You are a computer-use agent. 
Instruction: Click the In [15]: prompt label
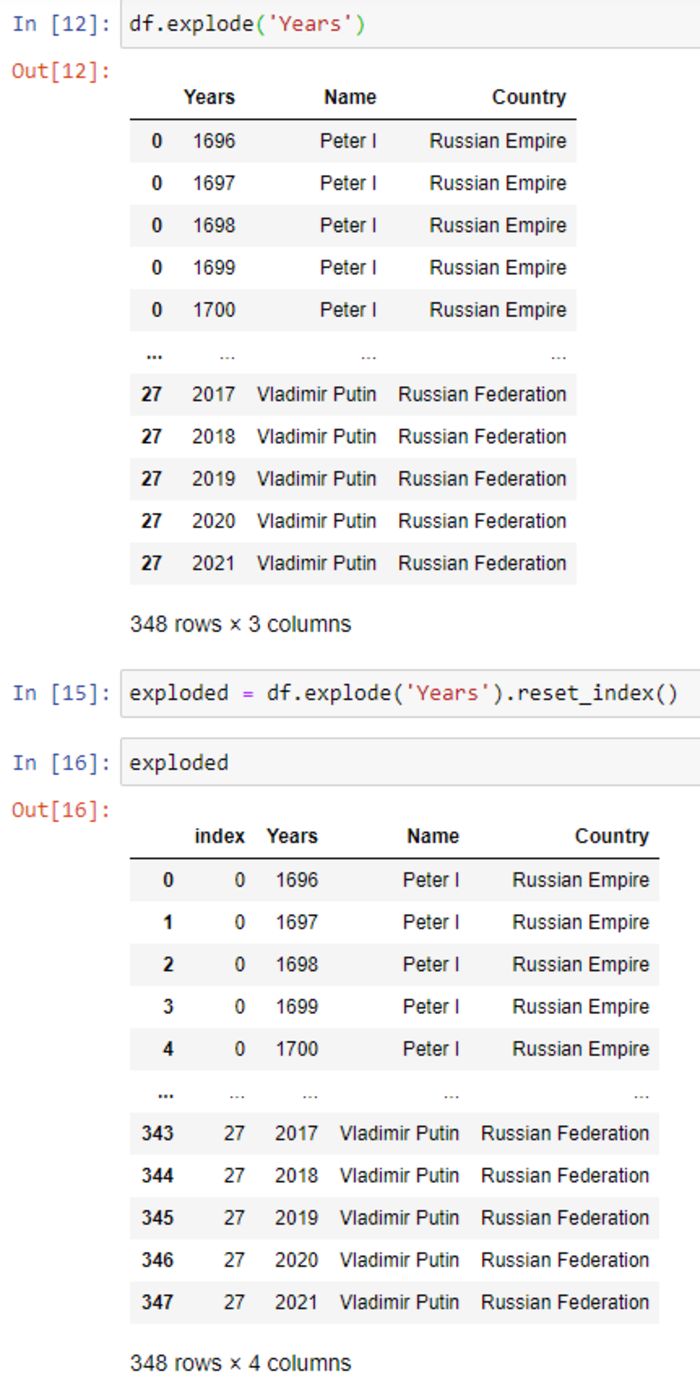62,693
